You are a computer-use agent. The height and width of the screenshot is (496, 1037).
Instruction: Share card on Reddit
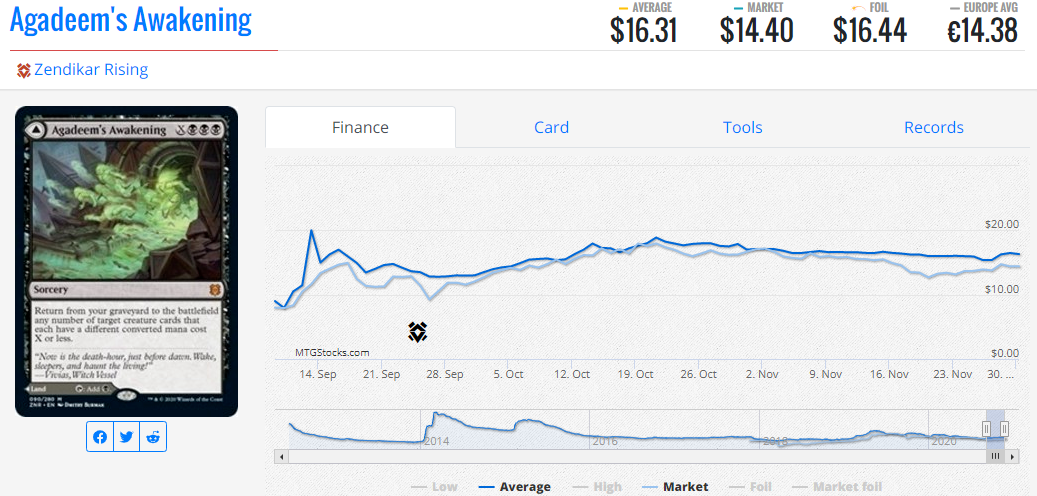tap(152, 437)
